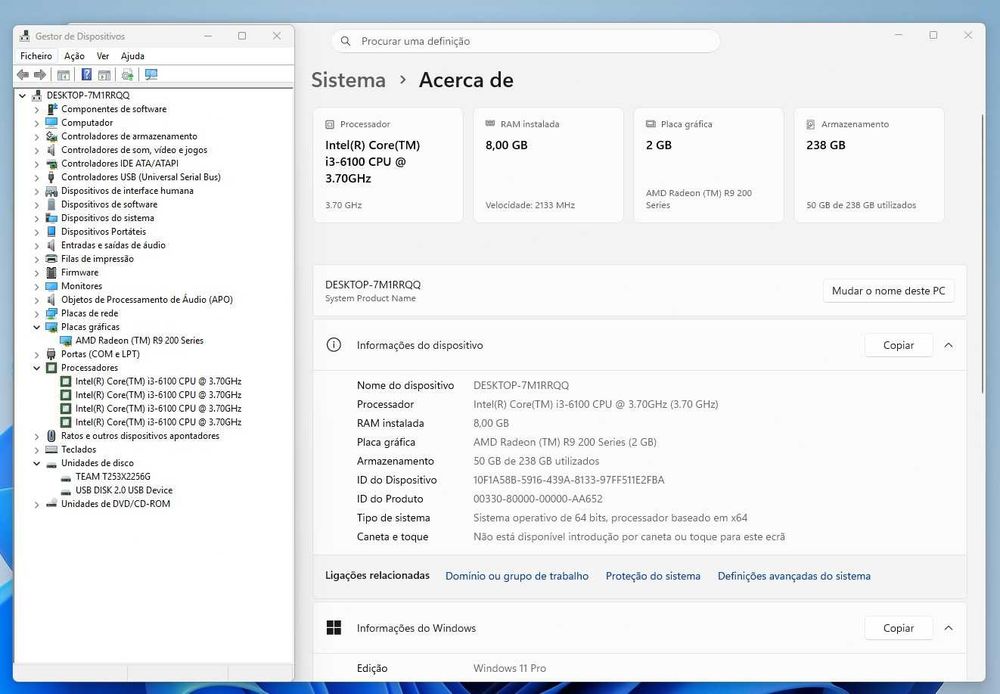Click Windows 11 Pro edition text
The image size is (1000, 694).
[510, 668]
